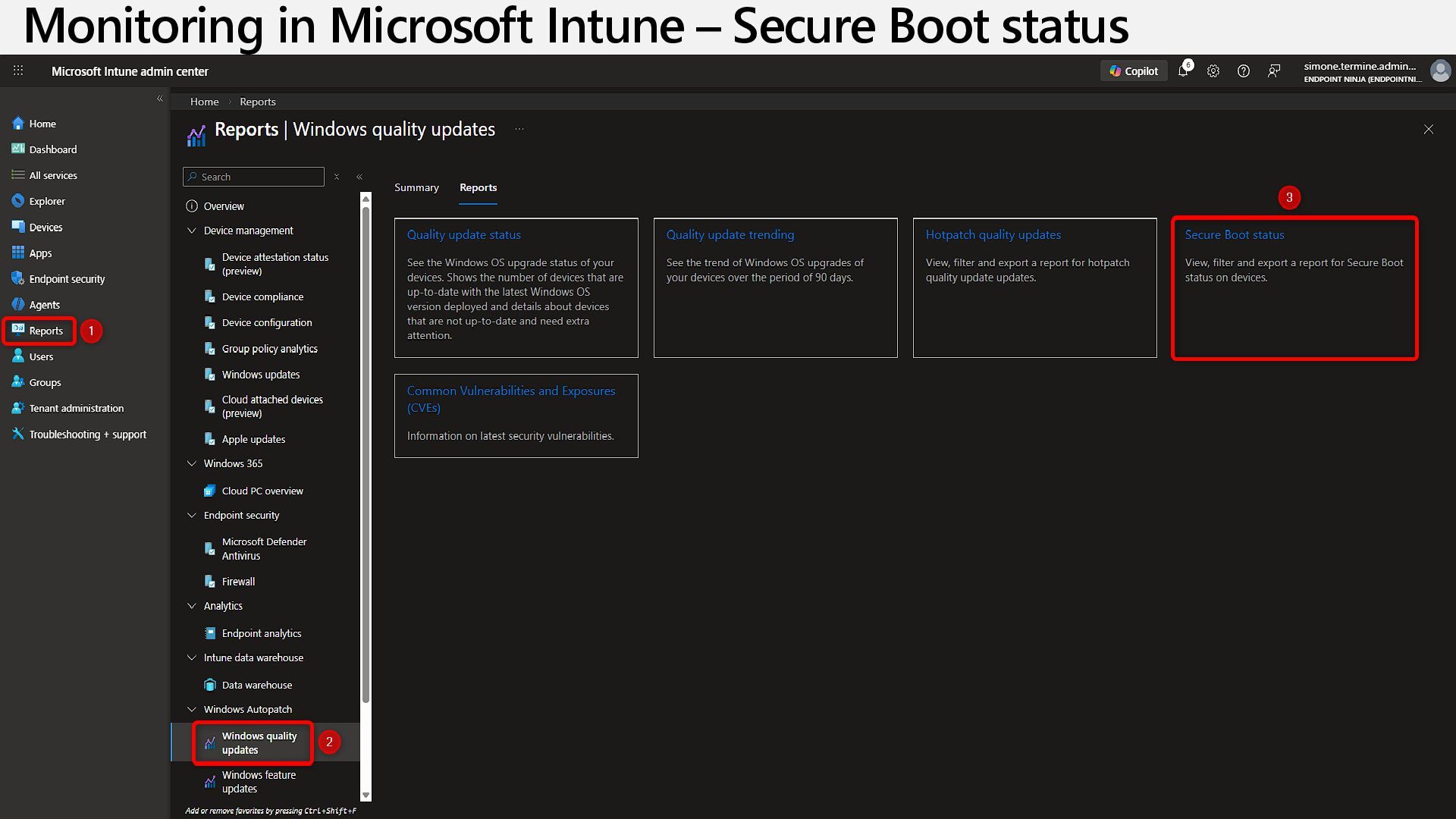Open the settings gear icon

[1213, 71]
